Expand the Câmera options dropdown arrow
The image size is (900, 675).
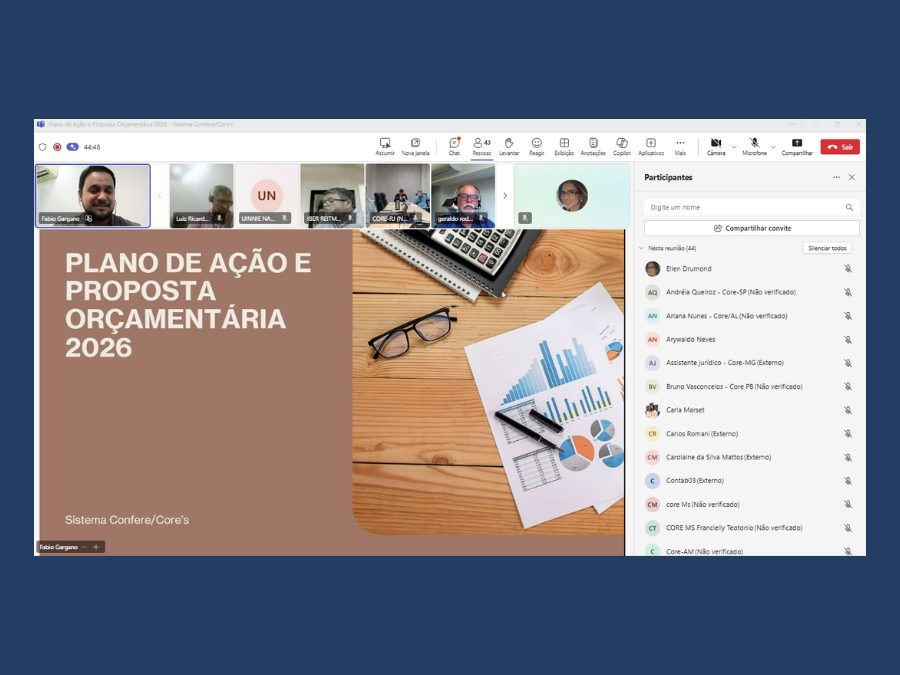[734, 147]
